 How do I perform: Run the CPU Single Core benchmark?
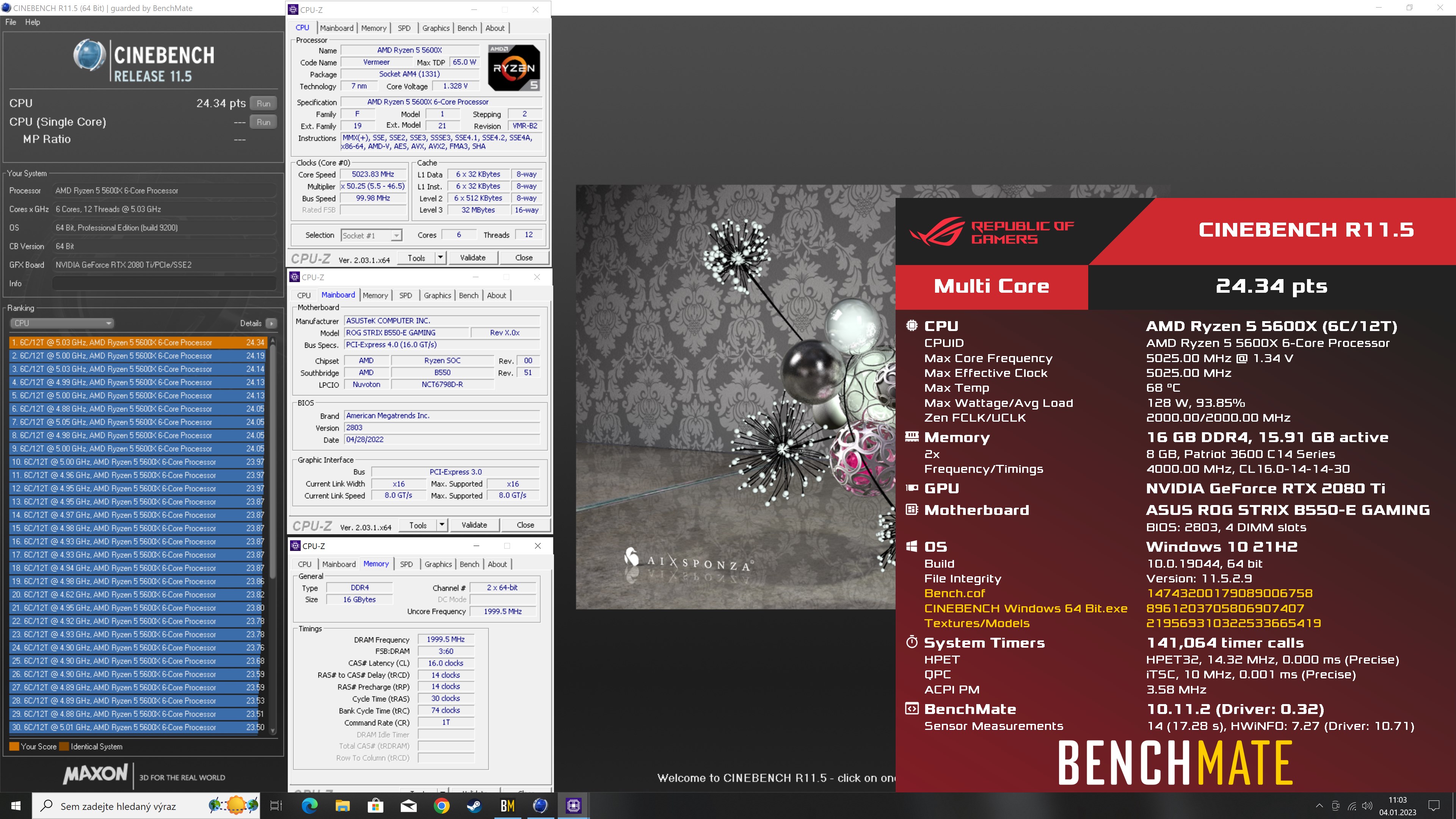click(264, 122)
